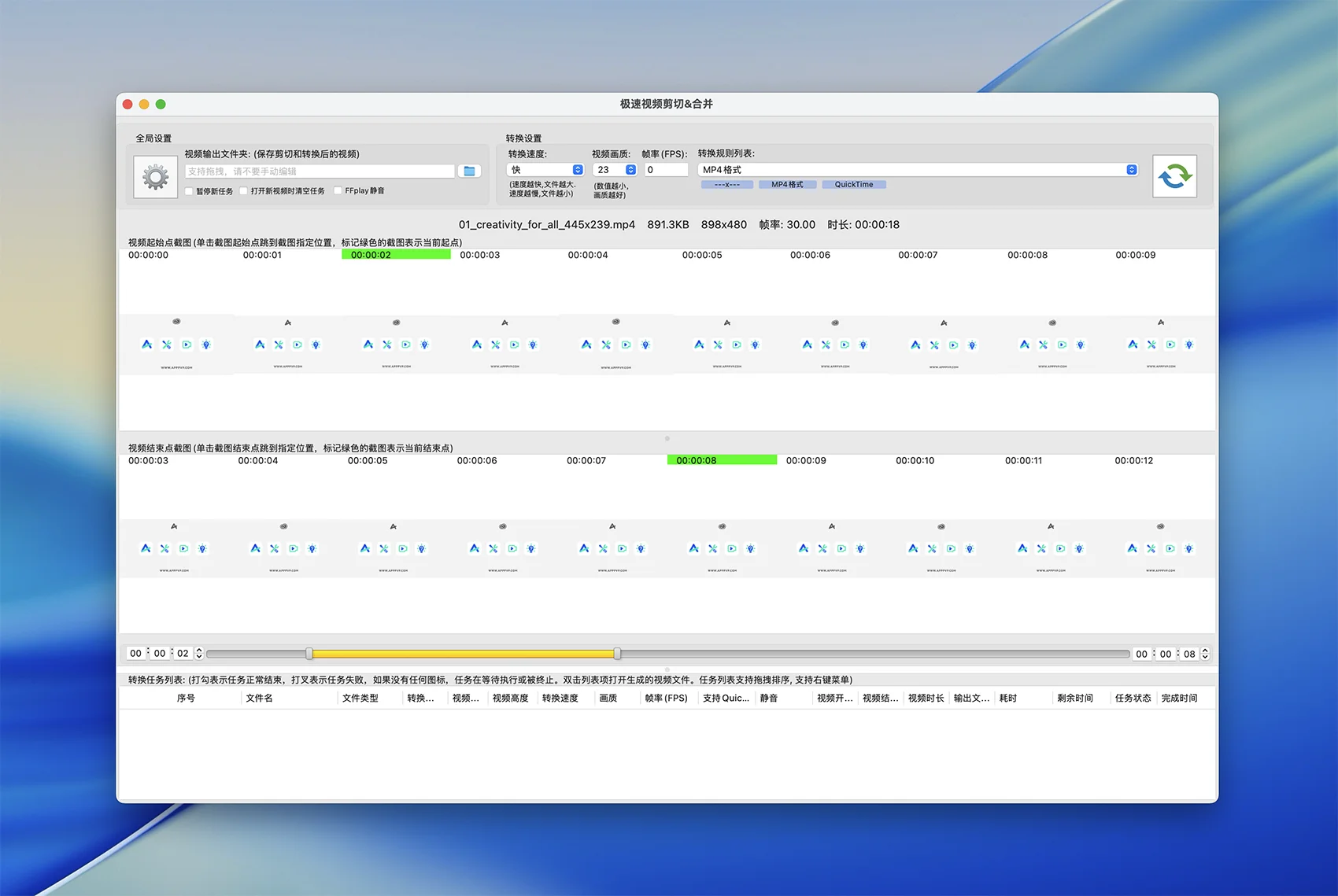The height and width of the screenshot is (896, 1338).
Task: Start conversion with the green-blue refresh icon
Action: [x=1174, y=176]
